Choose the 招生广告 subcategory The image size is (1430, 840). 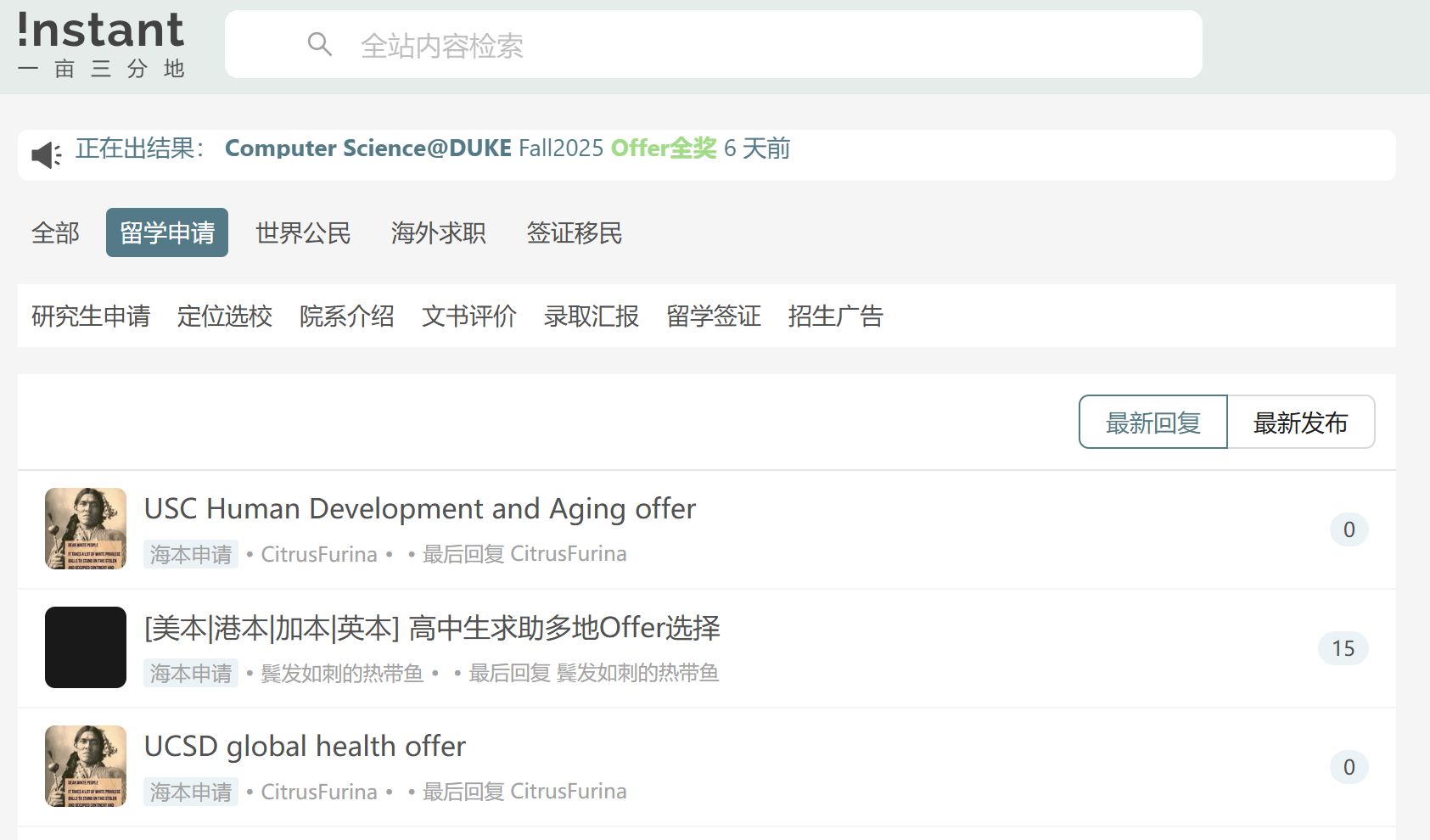click(836, 316)
